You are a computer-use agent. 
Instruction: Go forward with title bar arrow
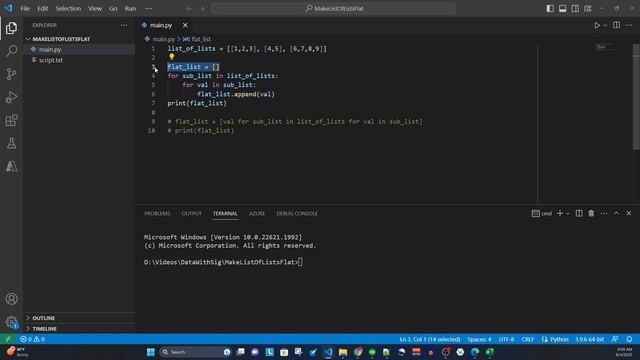tap(202, 9)
